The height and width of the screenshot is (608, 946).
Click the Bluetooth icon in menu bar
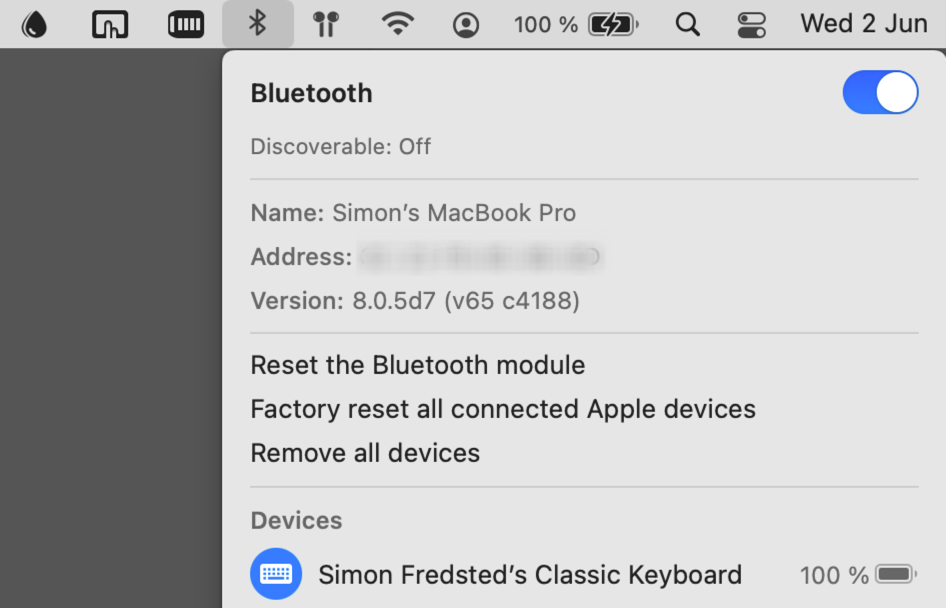tap(258, 24)
